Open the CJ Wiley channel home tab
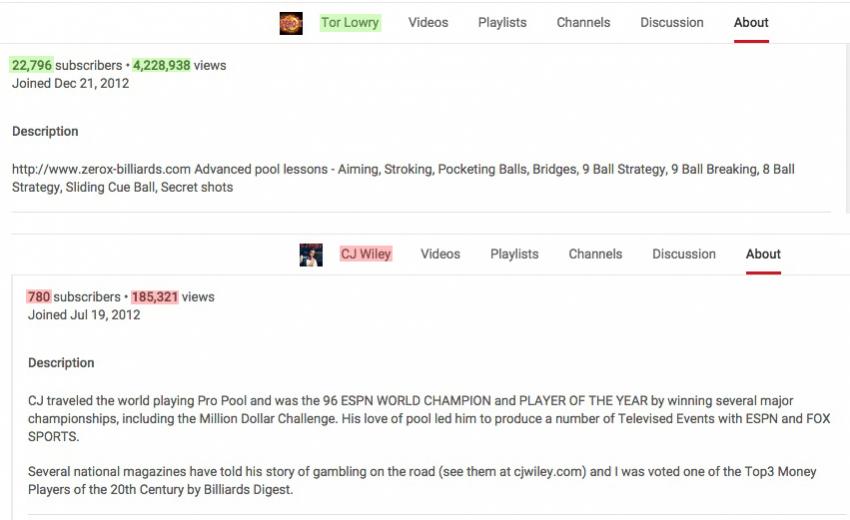The image size is (850, 520). coord(366,254)
